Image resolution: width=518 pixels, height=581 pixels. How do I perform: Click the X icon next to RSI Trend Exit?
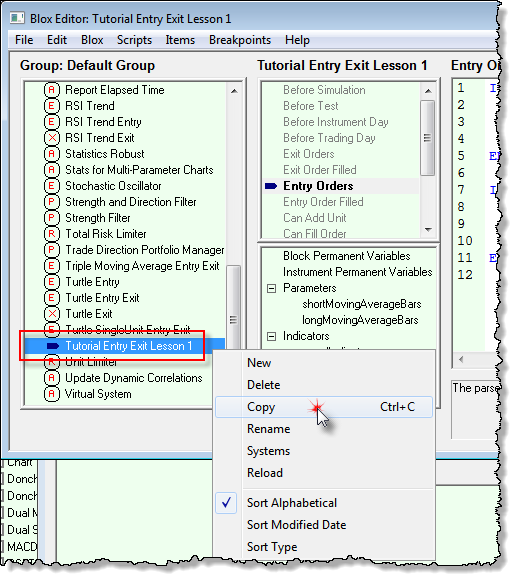pyautogui.click(x=52, y=138)
